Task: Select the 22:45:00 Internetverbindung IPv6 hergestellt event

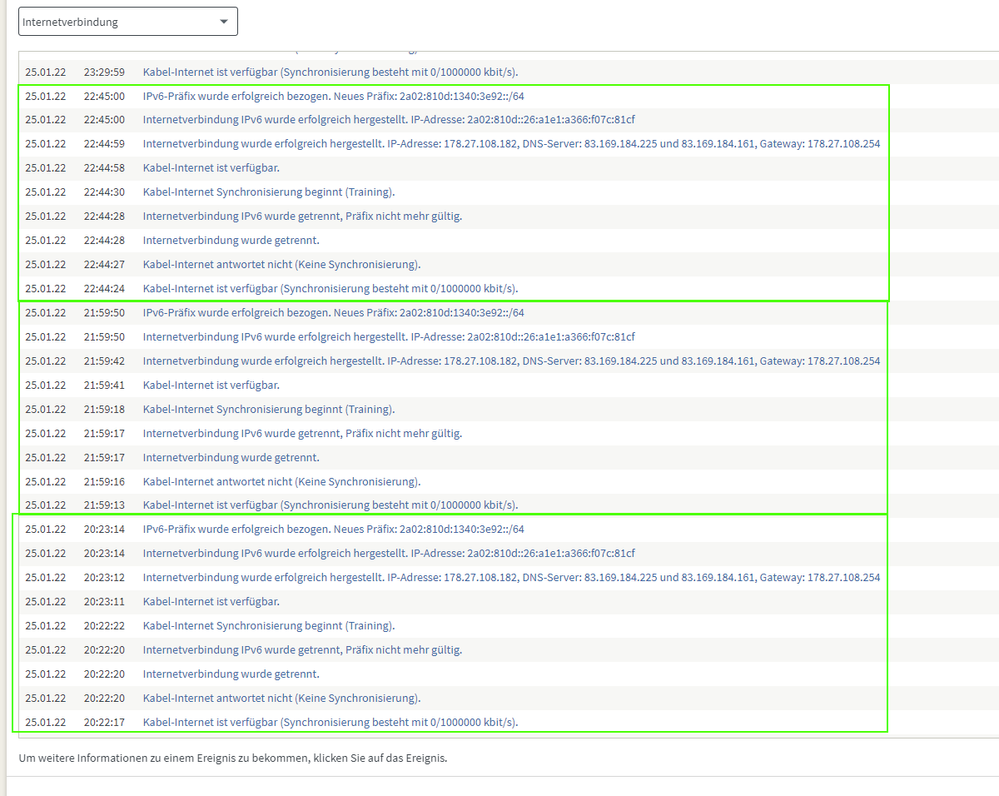Action: coord(389,120)
